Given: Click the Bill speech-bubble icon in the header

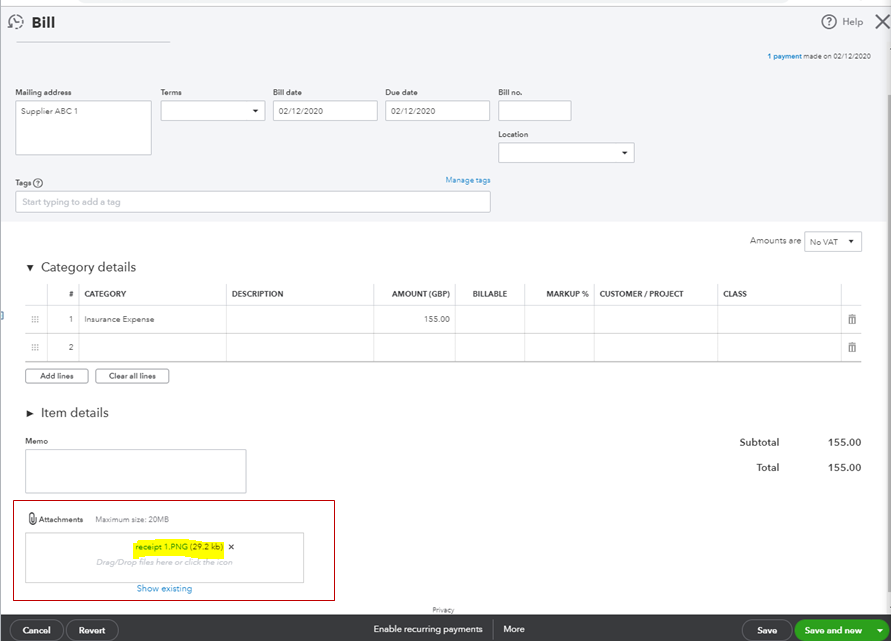Looking at the screenshot, I should click(x=15, y=20).
